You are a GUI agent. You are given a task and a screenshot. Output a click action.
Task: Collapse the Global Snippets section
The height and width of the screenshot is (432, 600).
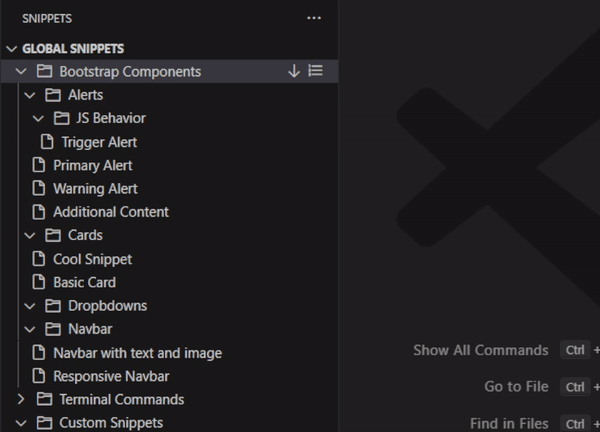tap(12, 49)
